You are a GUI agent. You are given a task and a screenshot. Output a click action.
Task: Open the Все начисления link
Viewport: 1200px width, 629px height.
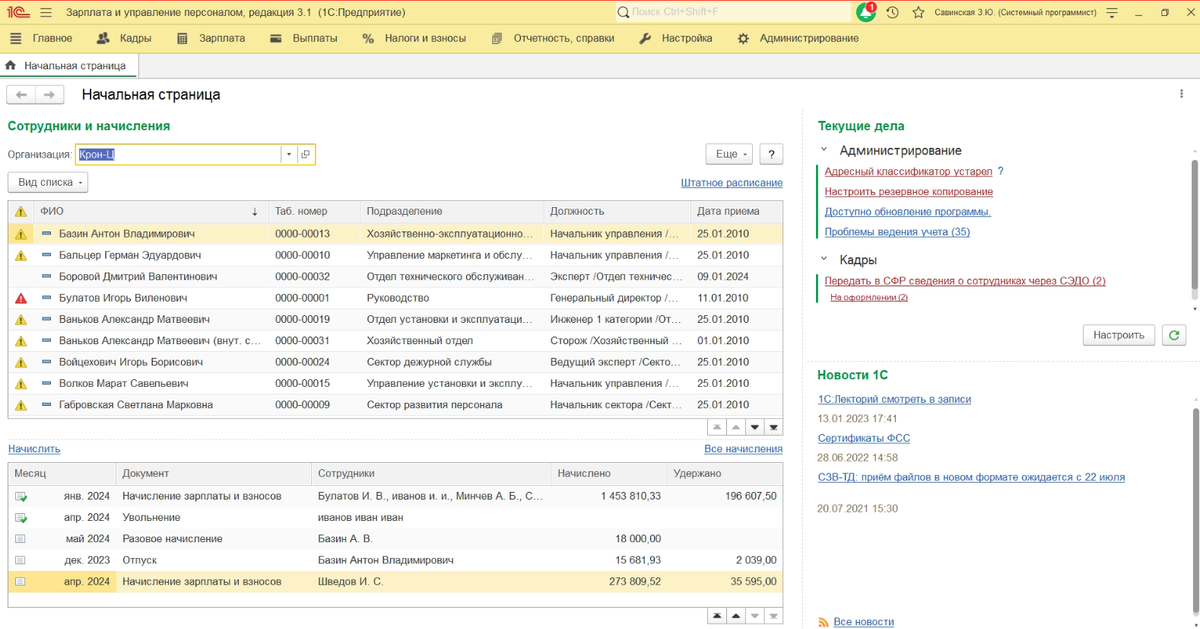pyautogui.click(x=743, y=449)
